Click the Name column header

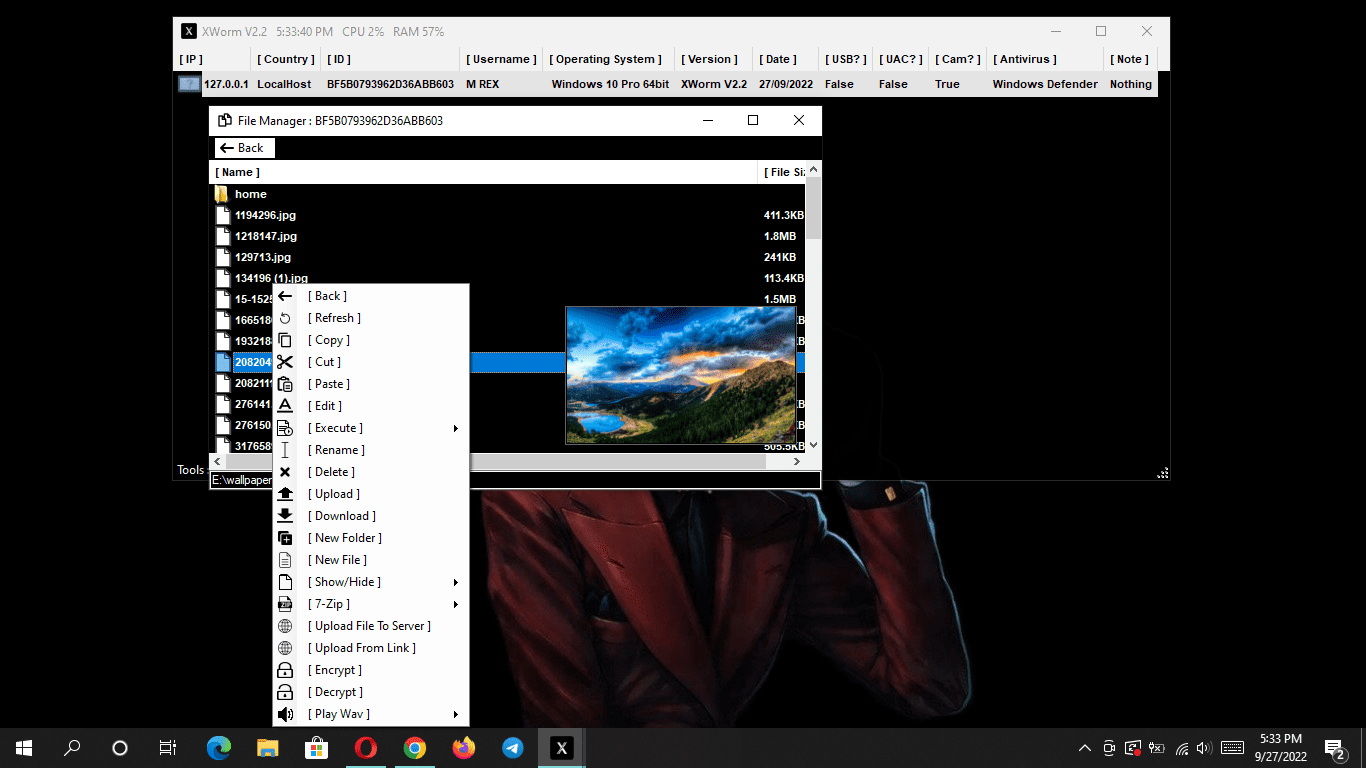click(x=237, y=172)
